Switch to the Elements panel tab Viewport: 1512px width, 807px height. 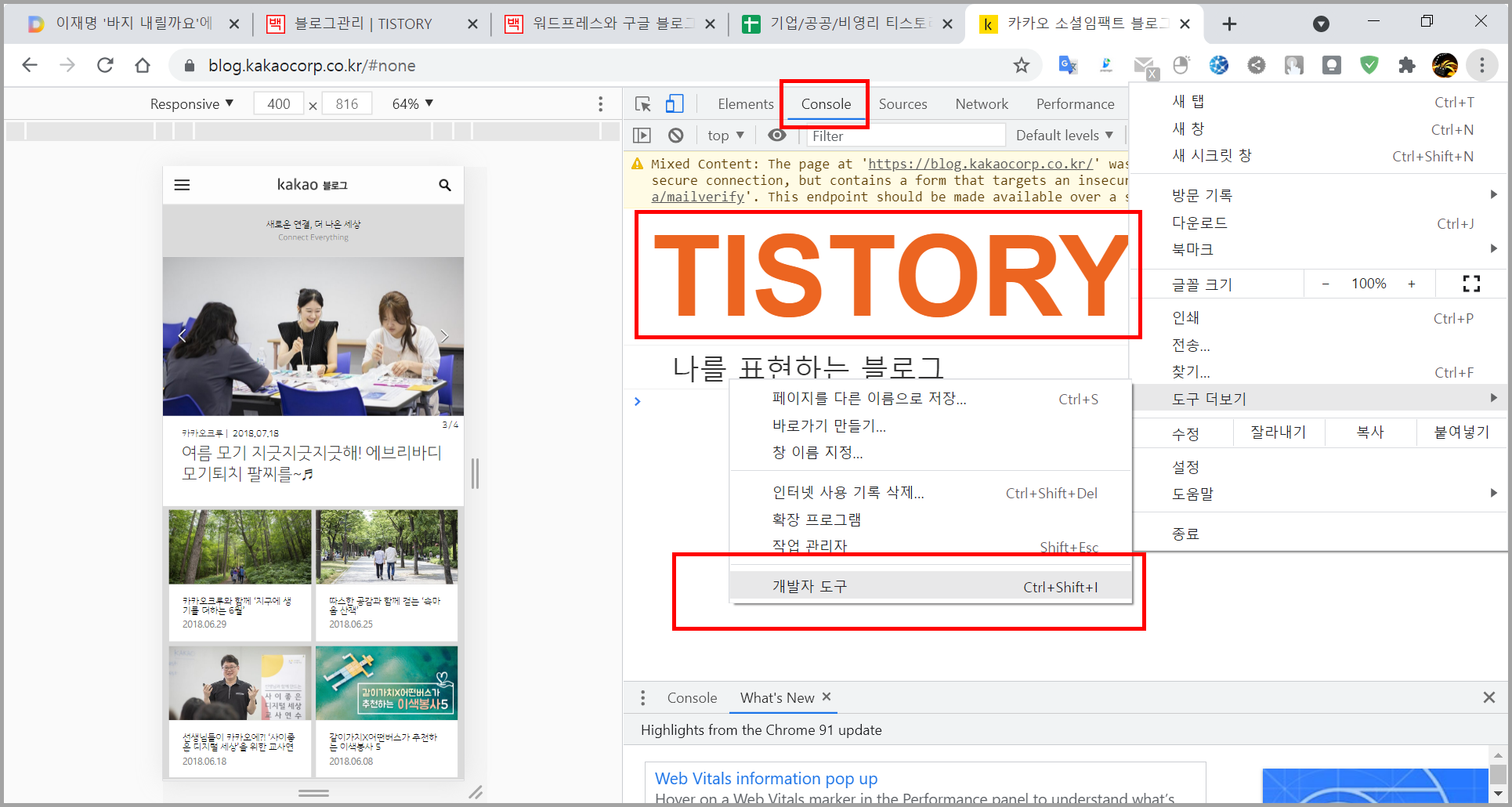pos(745,104)
